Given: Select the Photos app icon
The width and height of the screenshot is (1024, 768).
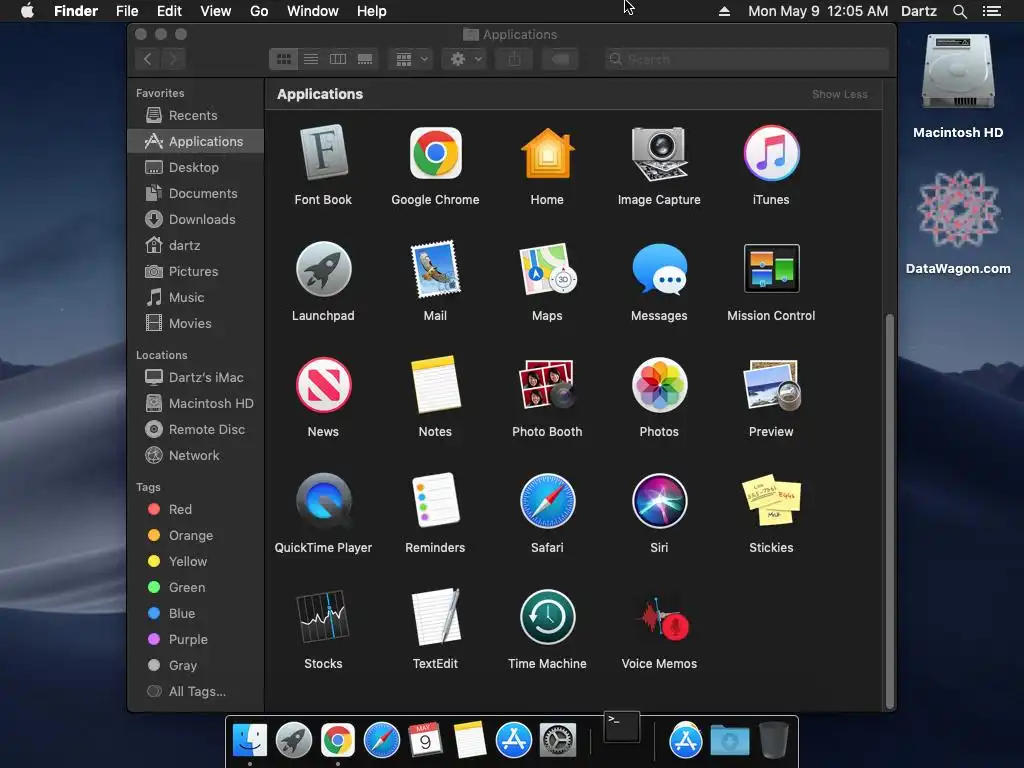Looking at the screenshot, I should (x=659, y=385).
